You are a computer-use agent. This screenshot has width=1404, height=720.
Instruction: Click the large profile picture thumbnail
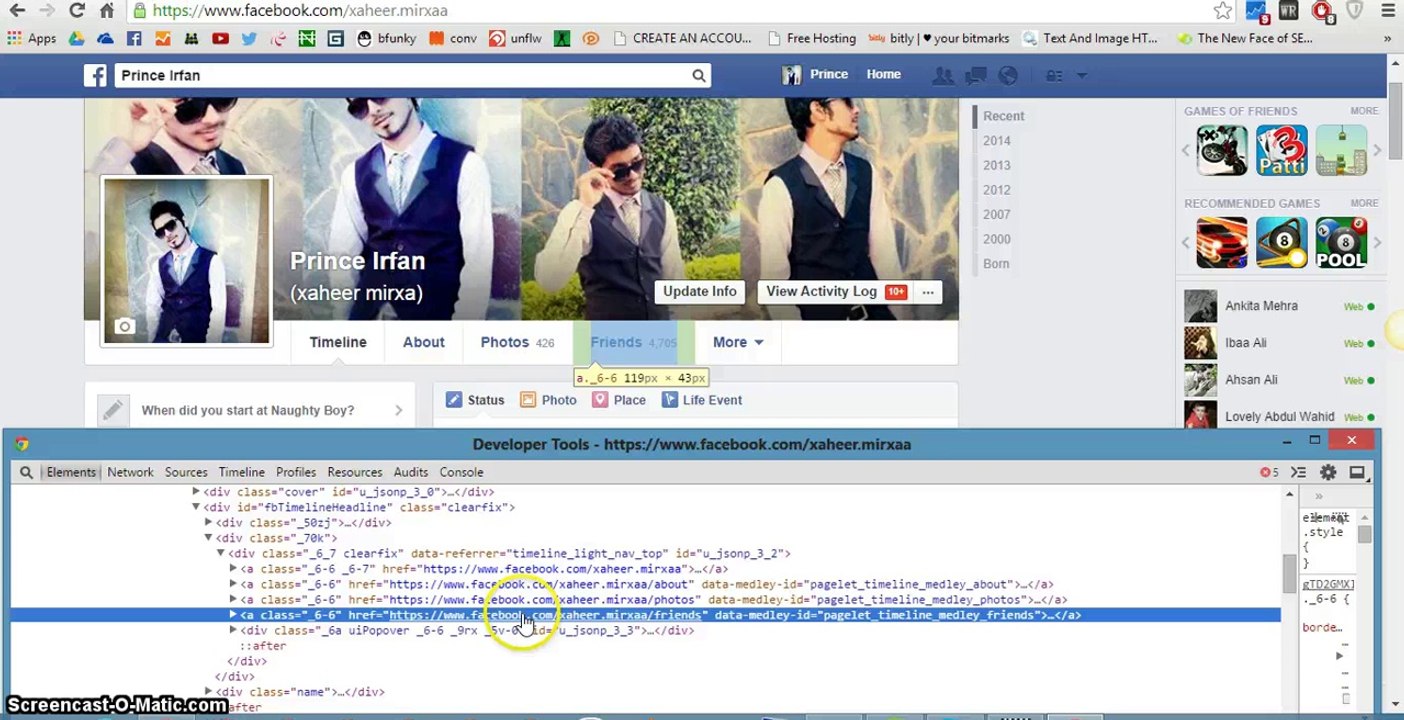click(x=186, y=261)
